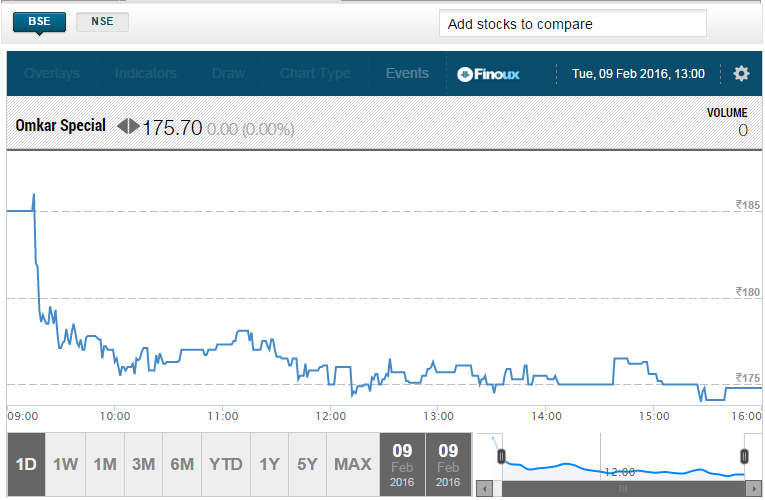Select the 1M time range
This screenshot has width=765, height=500.
pos(105,464)
